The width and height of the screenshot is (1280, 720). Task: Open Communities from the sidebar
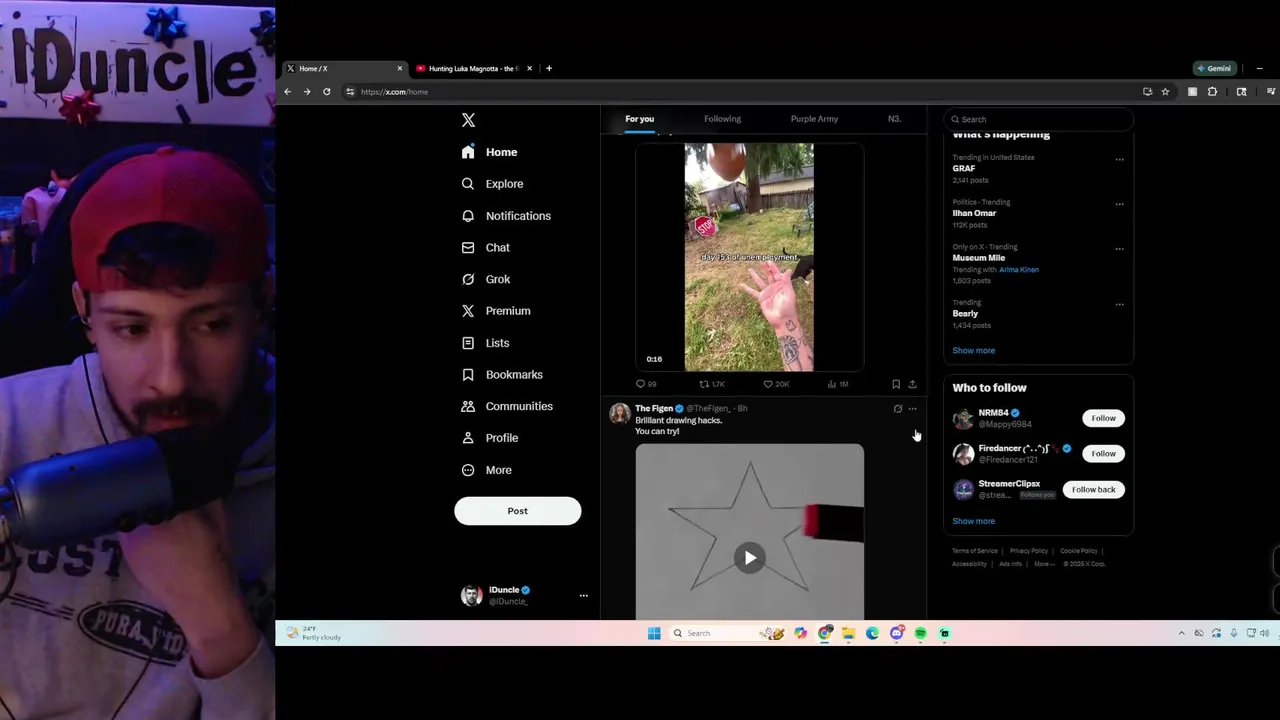(x=505, y=406)
